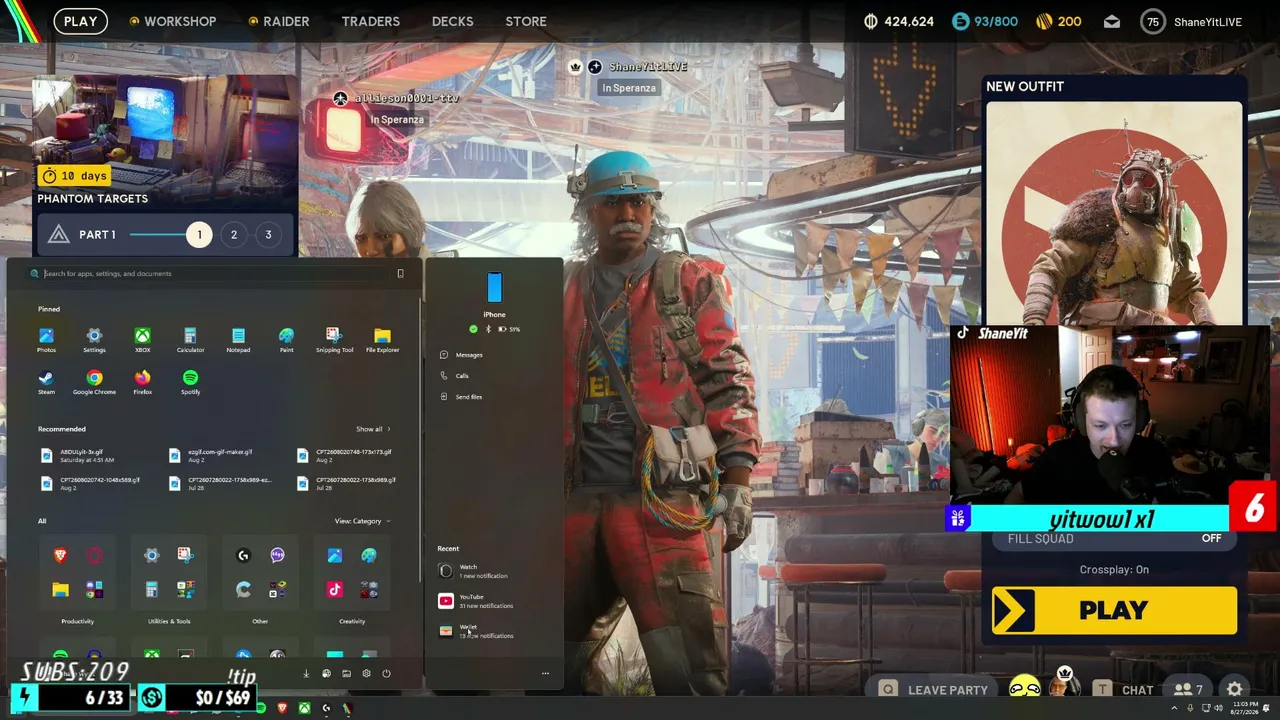The image size is (1280, 720).
Task: Go to the STORE tab
Action: click(526, 21)
